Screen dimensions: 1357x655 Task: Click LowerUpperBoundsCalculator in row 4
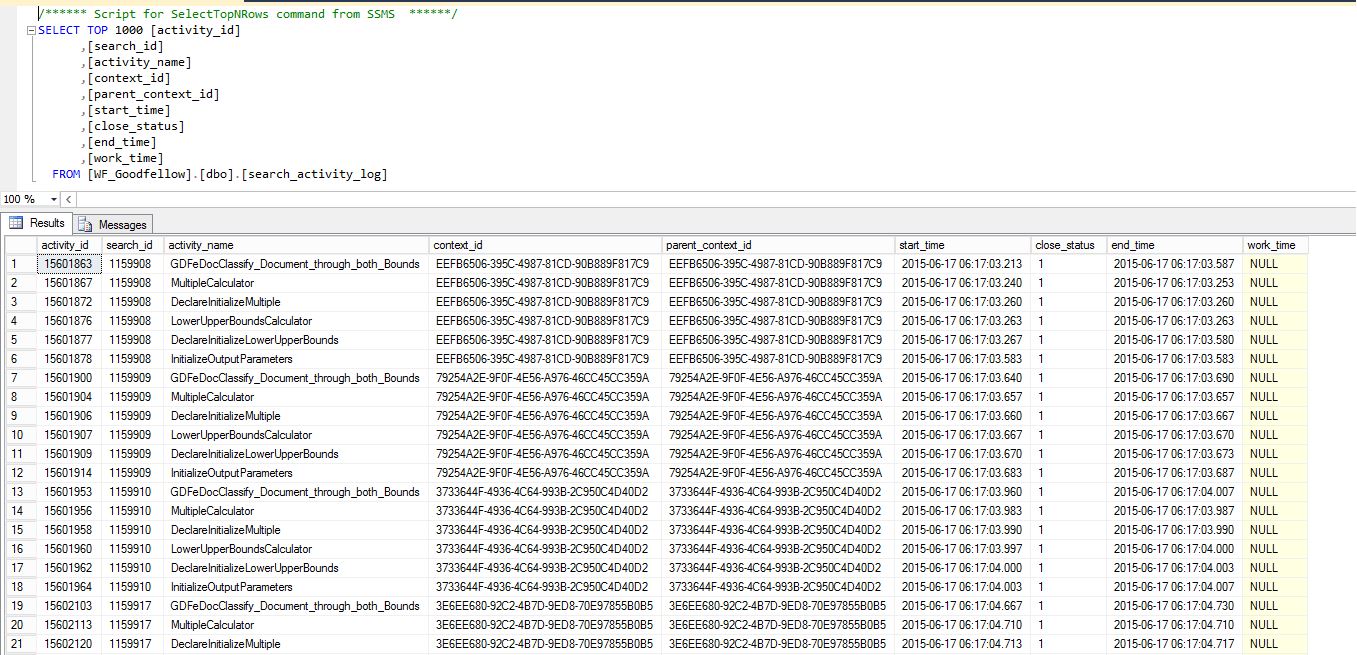point(296,321)
